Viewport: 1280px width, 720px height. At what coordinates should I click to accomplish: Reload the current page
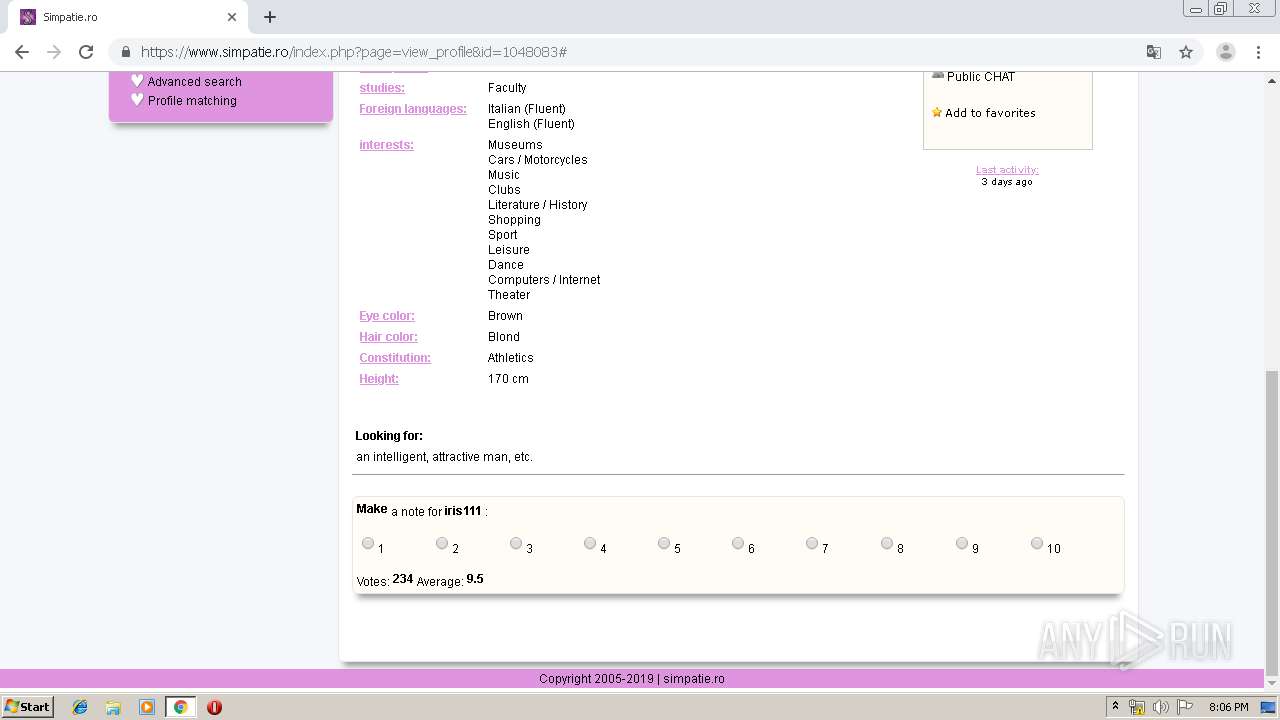click(x=86, y=52)
